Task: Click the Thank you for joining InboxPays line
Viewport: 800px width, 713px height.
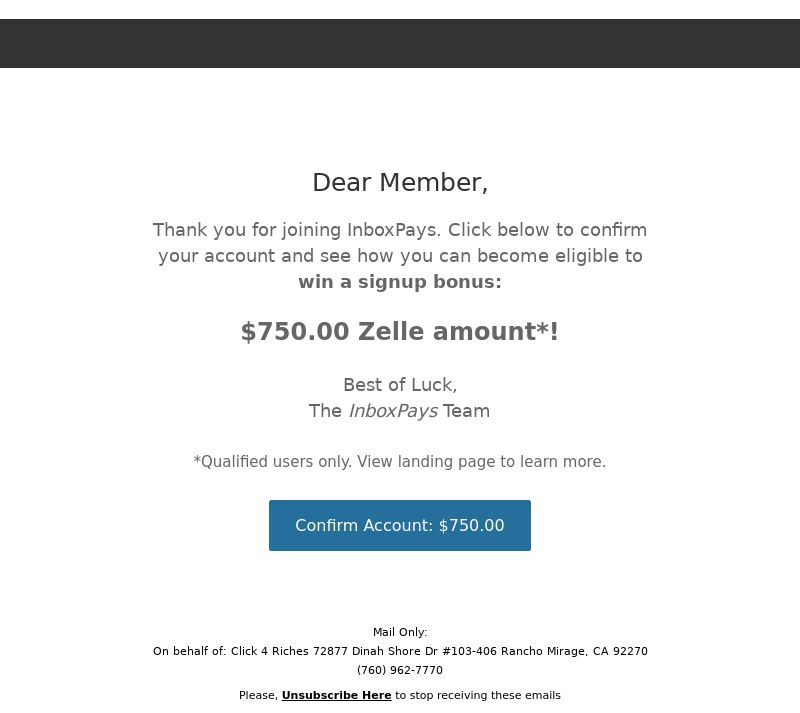Action: pos(400,230)
